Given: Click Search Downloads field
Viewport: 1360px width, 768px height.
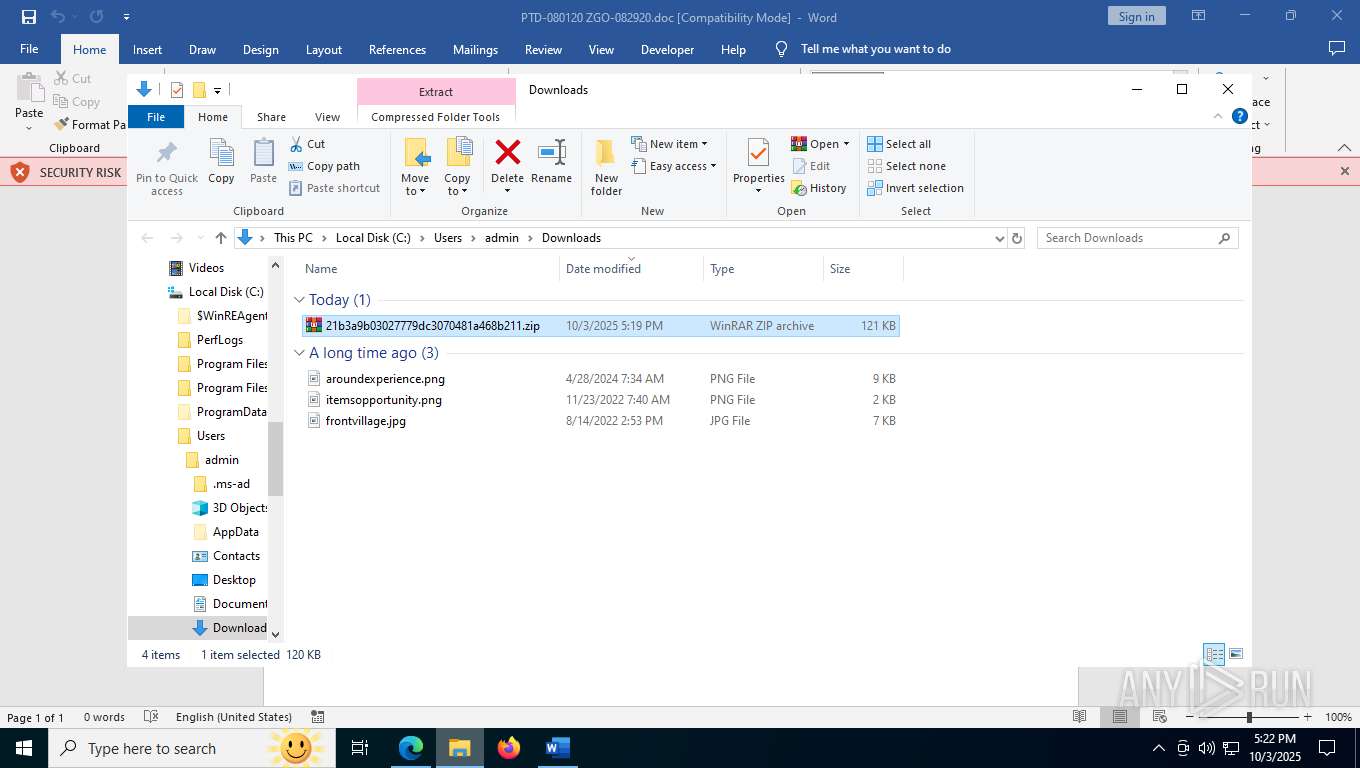Looking at the screenshot, I should tap(1137, 238).
